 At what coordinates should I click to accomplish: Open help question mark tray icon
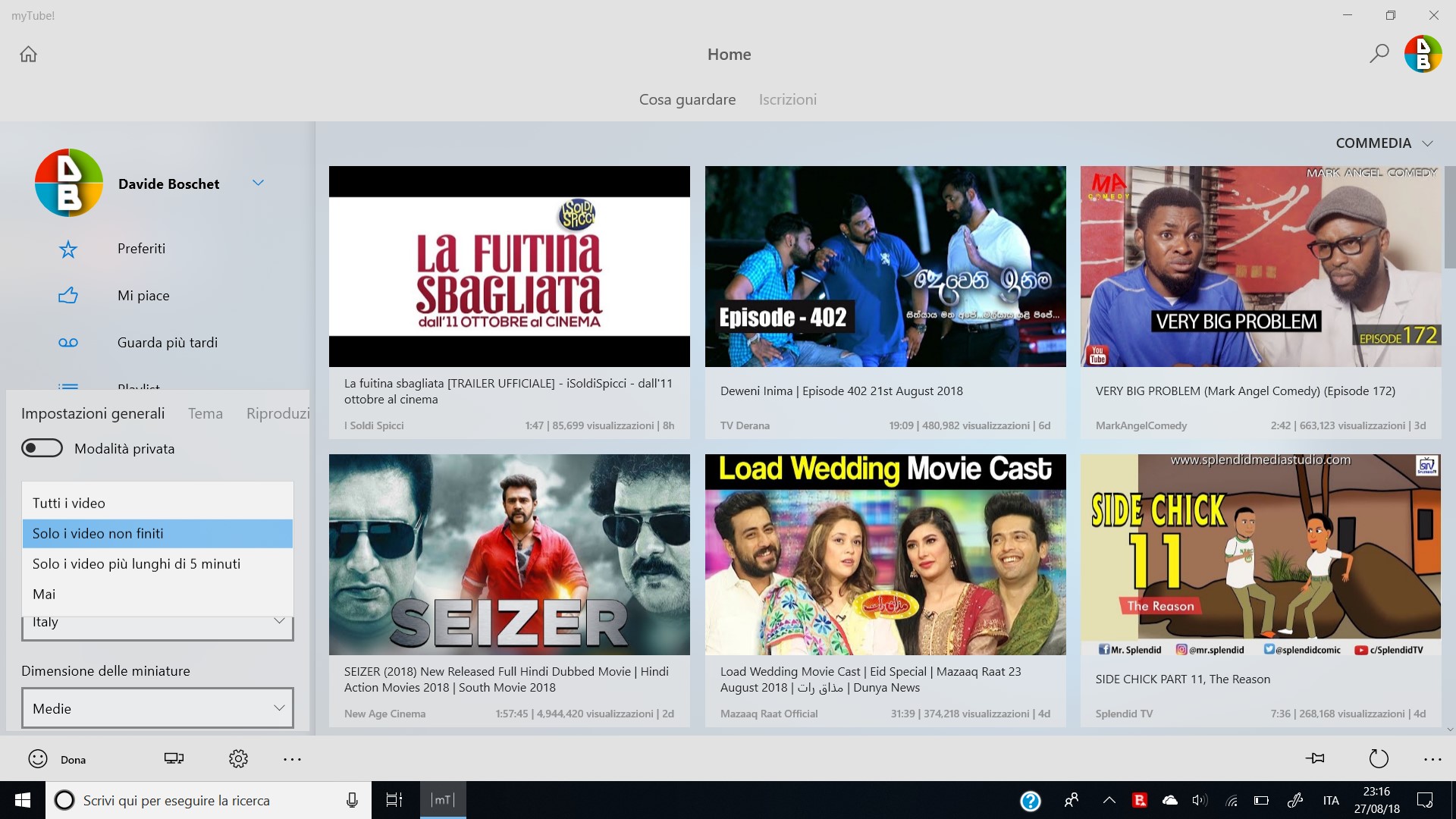pyautogui.click(x=1030, y=800)
